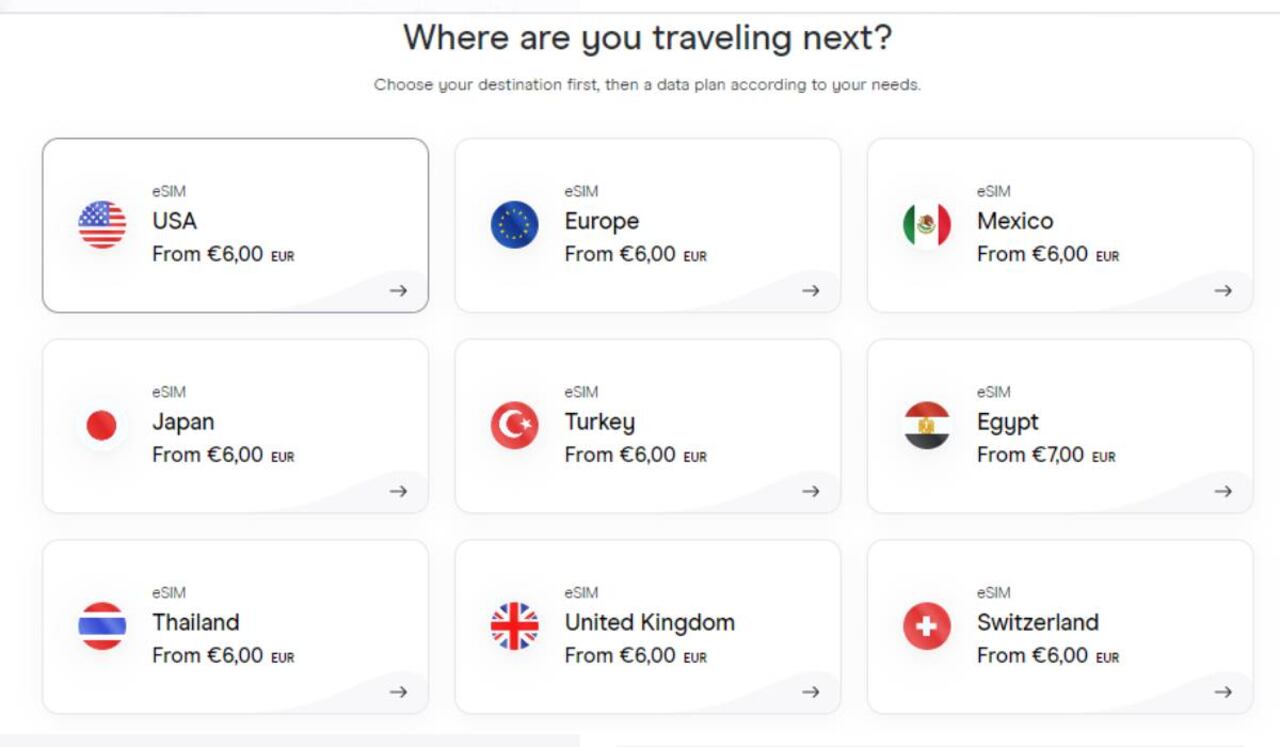The width and height of the screenshot is (1280, 747).
Task: Select the highlighted USA card
Action: pos(235,224)
